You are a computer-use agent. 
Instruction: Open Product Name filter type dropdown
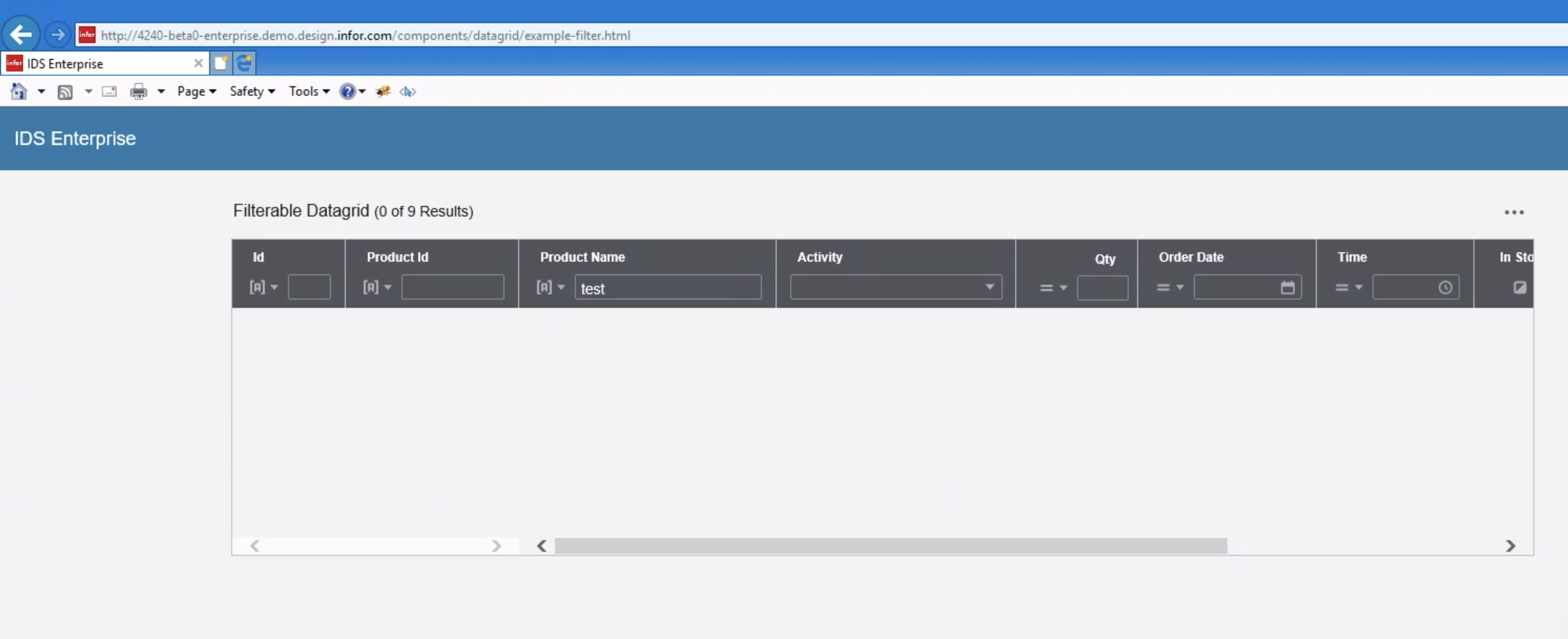[550, 286]
